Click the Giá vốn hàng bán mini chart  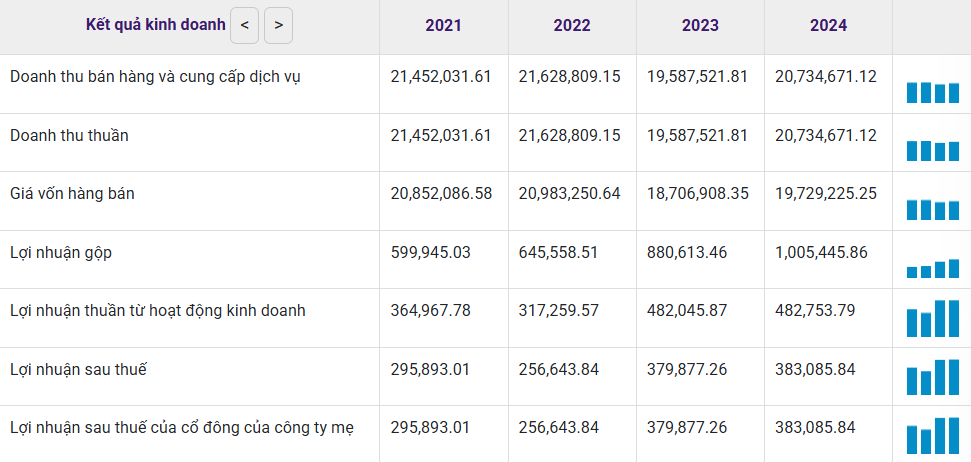click(x=932, y=209)
